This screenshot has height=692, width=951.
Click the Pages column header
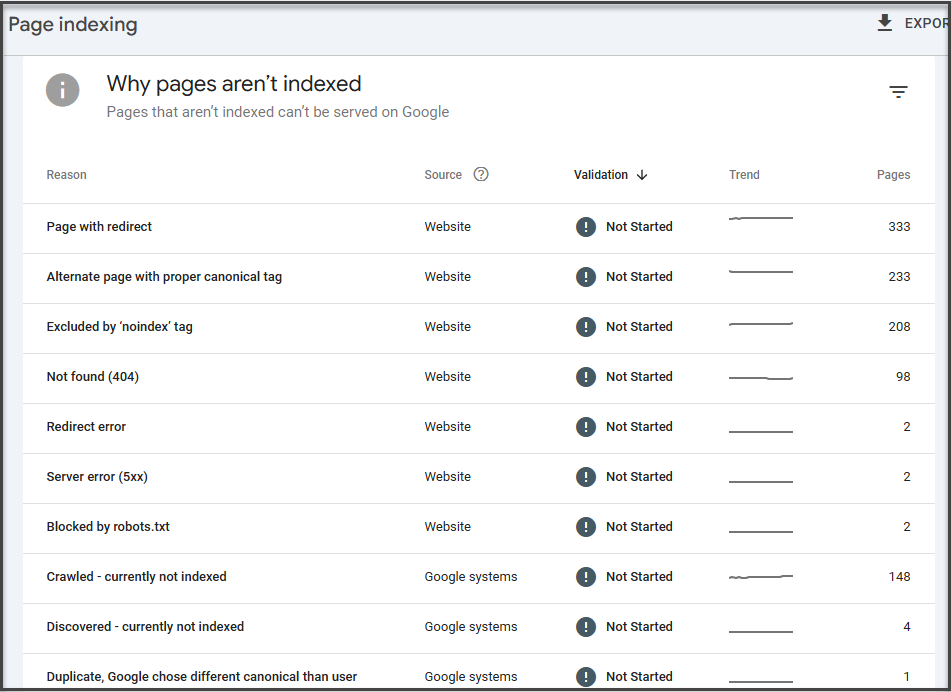(893, 175)
